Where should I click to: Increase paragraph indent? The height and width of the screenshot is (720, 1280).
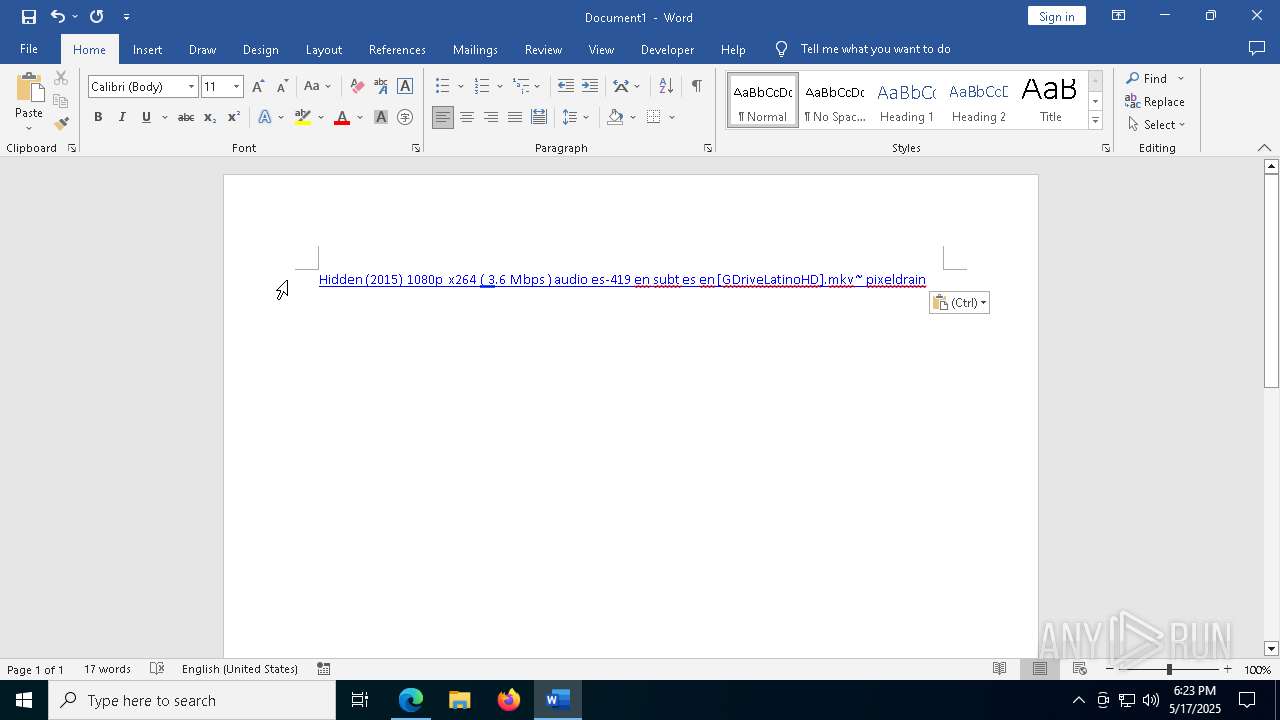[590, 87]
